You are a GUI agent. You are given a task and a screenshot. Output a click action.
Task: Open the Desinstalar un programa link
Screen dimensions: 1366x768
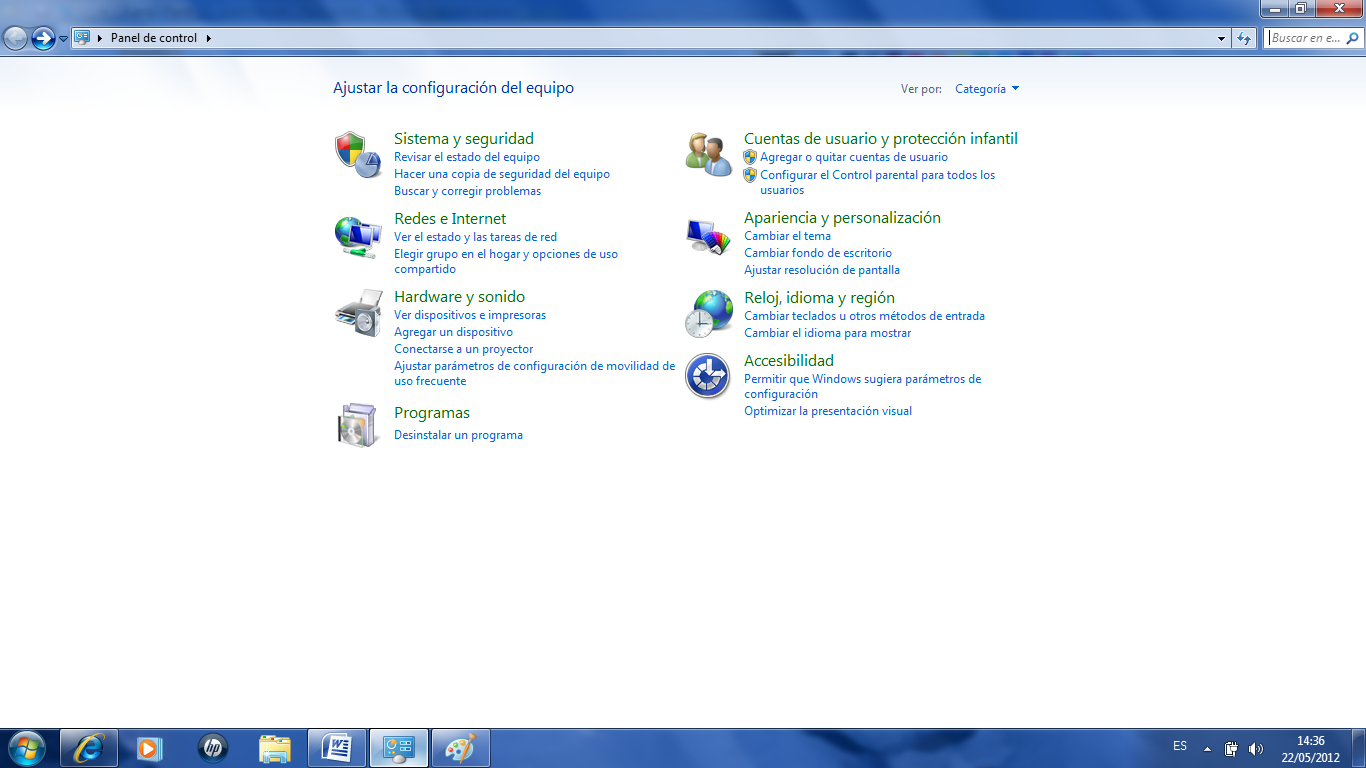(x=458, y=435)
